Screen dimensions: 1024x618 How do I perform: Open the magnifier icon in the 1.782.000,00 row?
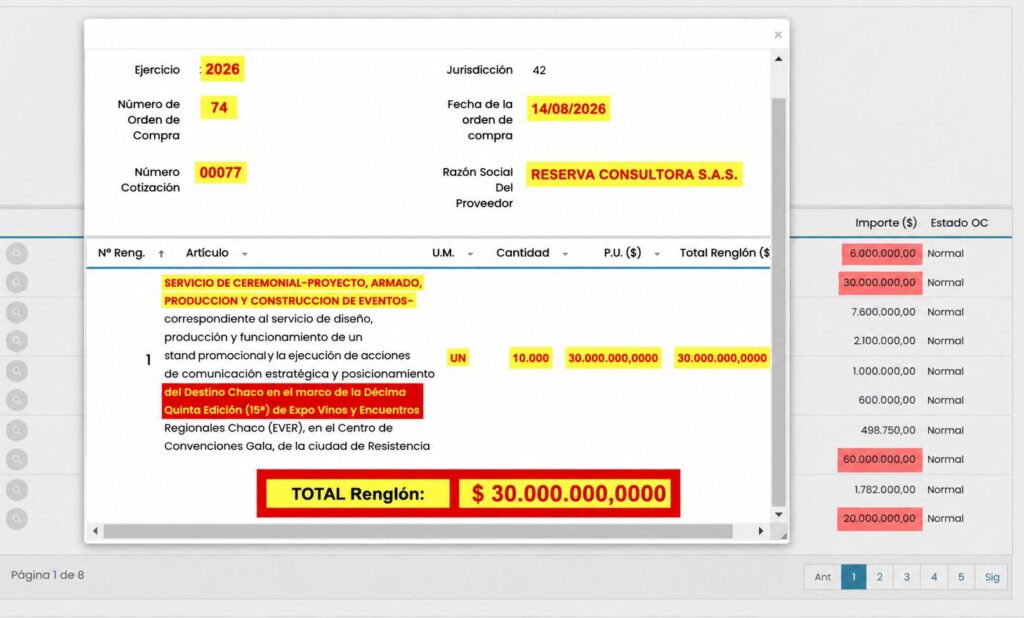17,489
